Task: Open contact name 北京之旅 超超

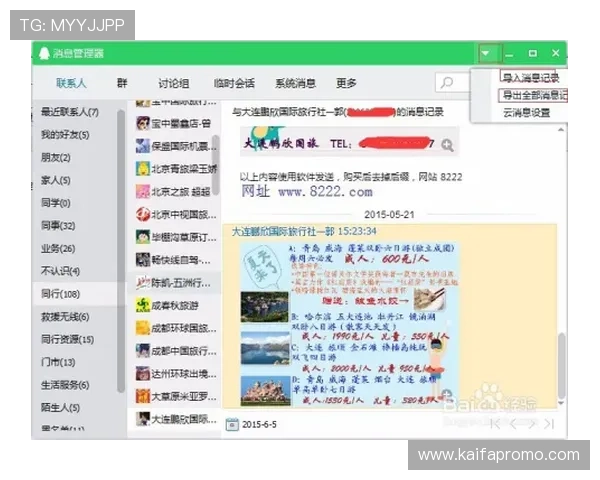Action: point(181,192)
